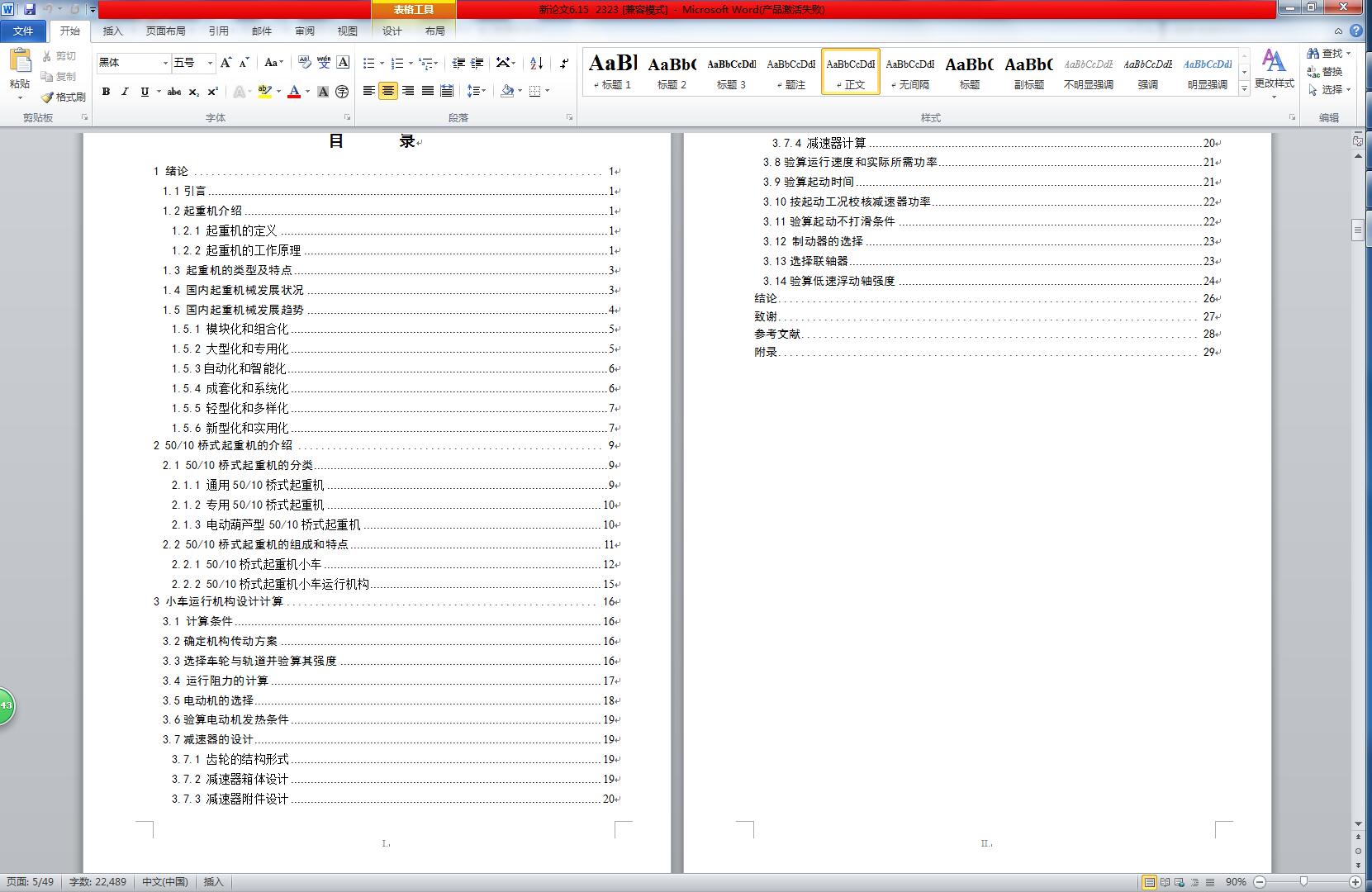The image size is (1372, 892).
Task: Switch to Draft view in status bar
Action: point(1209,882)
